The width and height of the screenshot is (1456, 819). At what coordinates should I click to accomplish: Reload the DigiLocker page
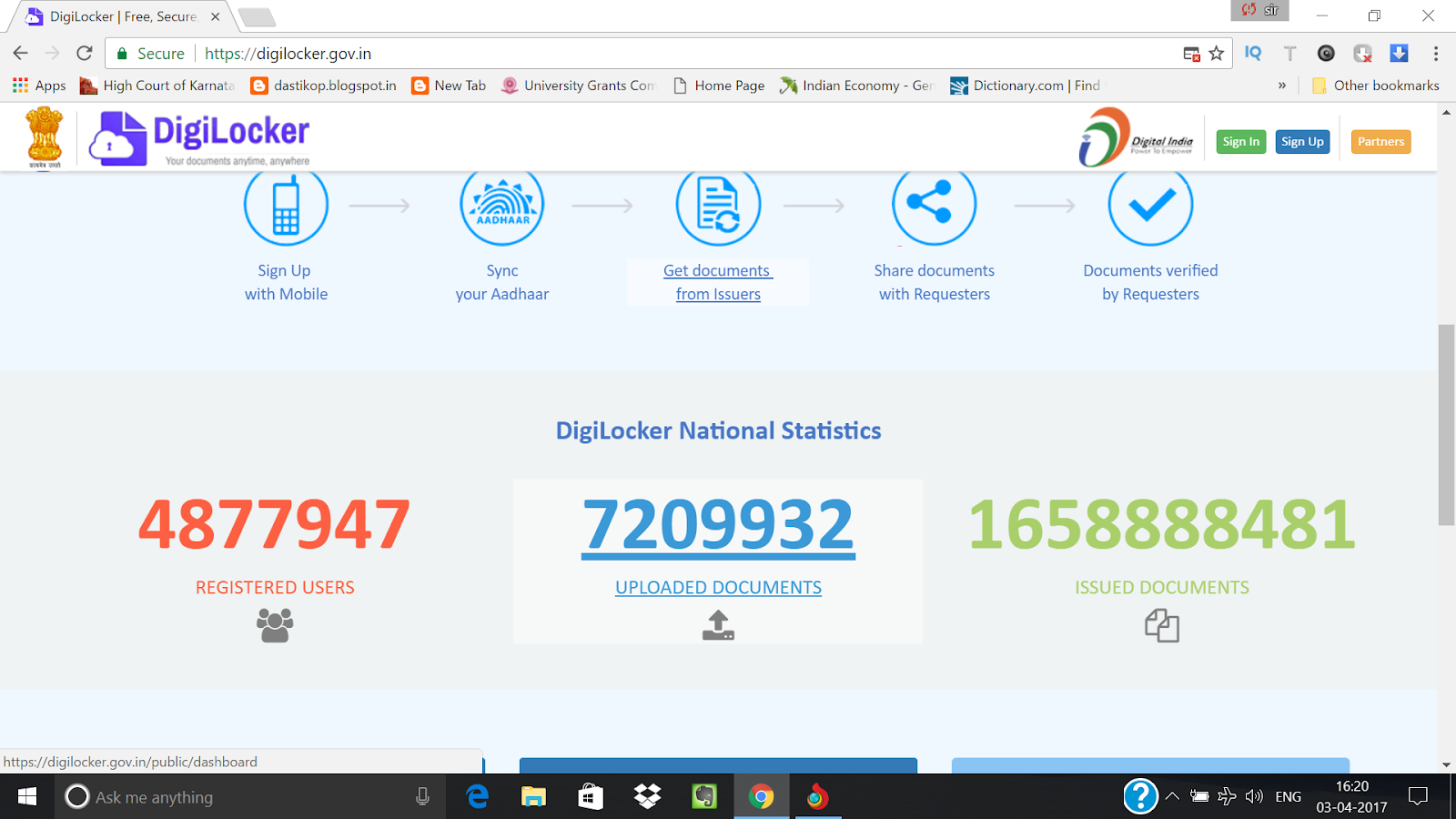coord(85,54)
